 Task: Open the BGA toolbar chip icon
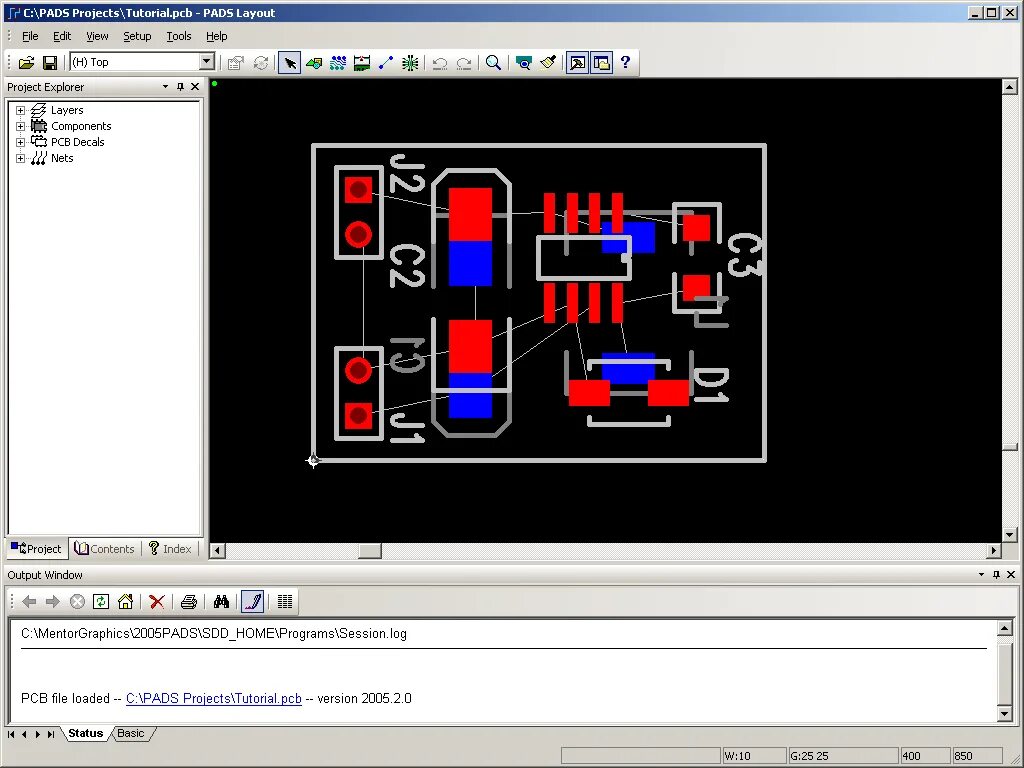[410, 63]
